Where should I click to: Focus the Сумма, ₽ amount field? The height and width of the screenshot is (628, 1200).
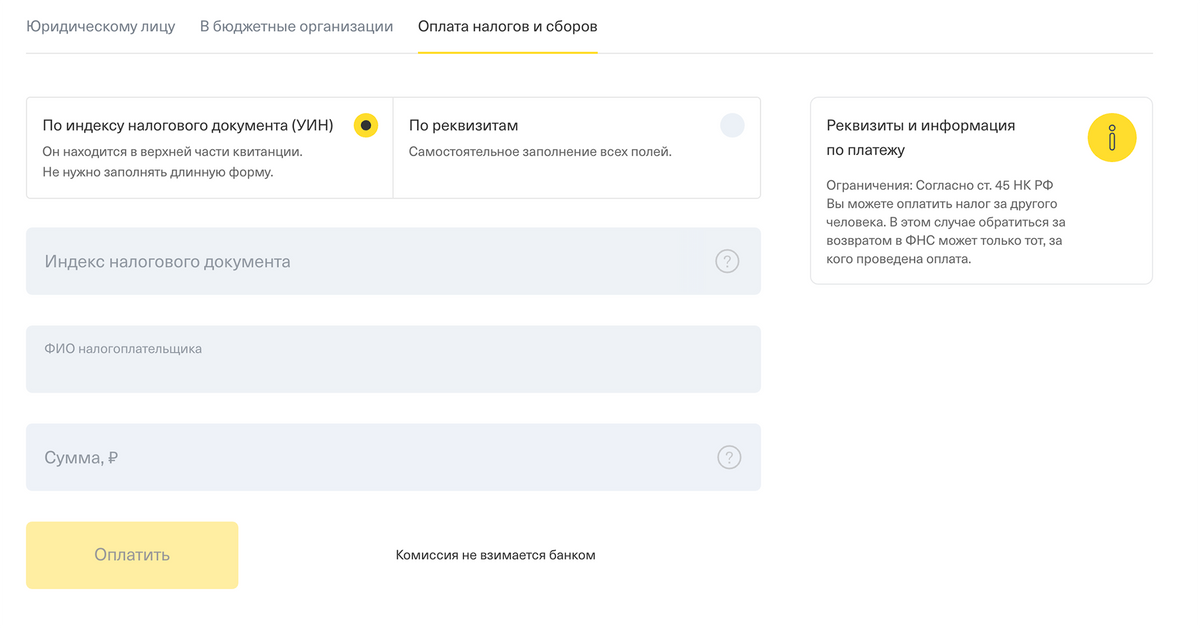point(360,458)
